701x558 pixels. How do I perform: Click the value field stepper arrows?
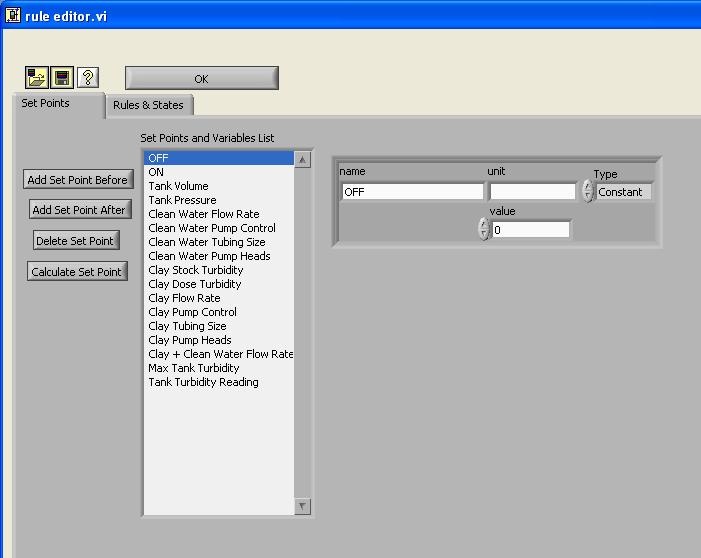pos(484,228)
